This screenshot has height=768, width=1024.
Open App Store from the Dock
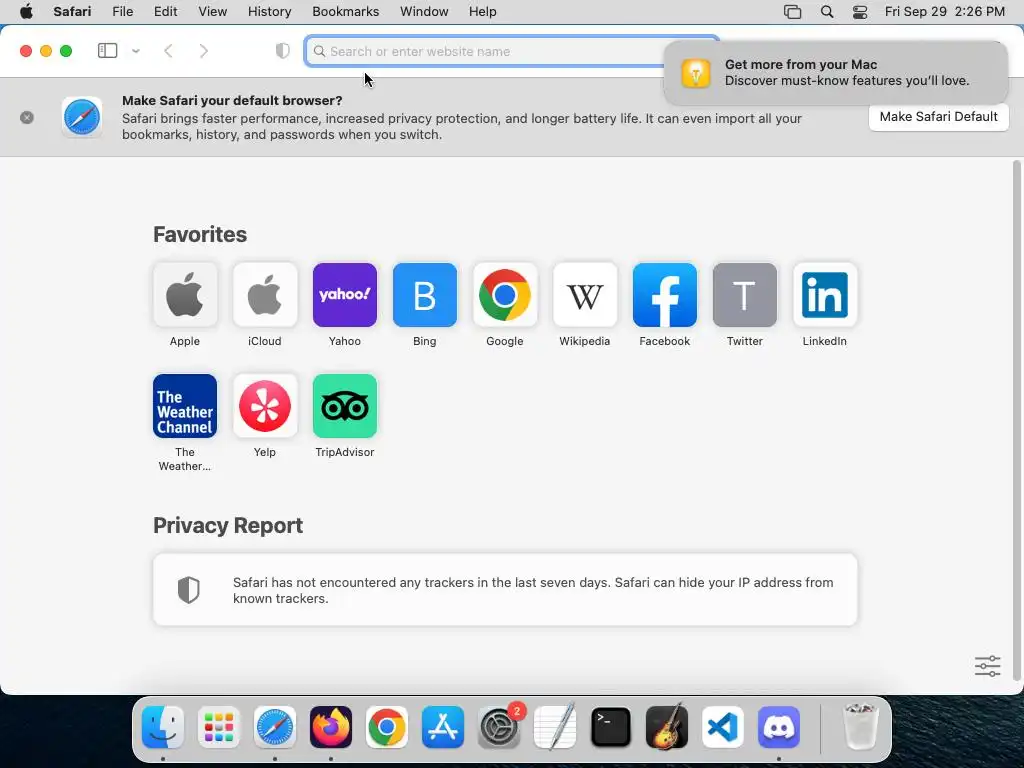tap(443, 727)
